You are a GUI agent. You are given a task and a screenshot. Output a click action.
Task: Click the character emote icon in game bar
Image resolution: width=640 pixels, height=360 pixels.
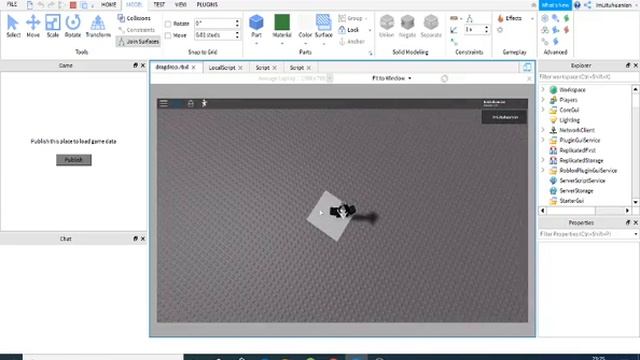(x=204, y=104)
